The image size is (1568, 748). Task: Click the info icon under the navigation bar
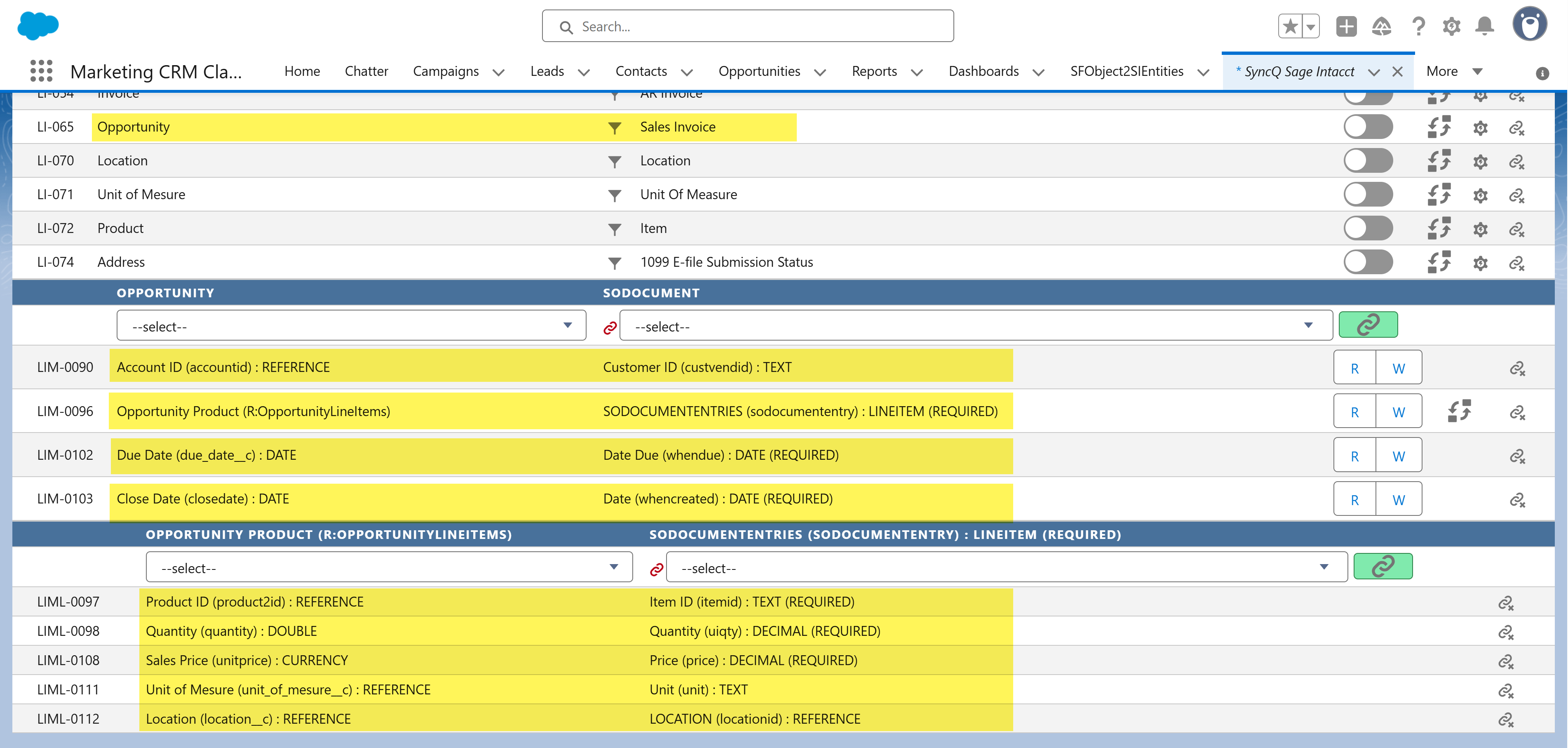pyautogui.click(x=1542, y=73)
